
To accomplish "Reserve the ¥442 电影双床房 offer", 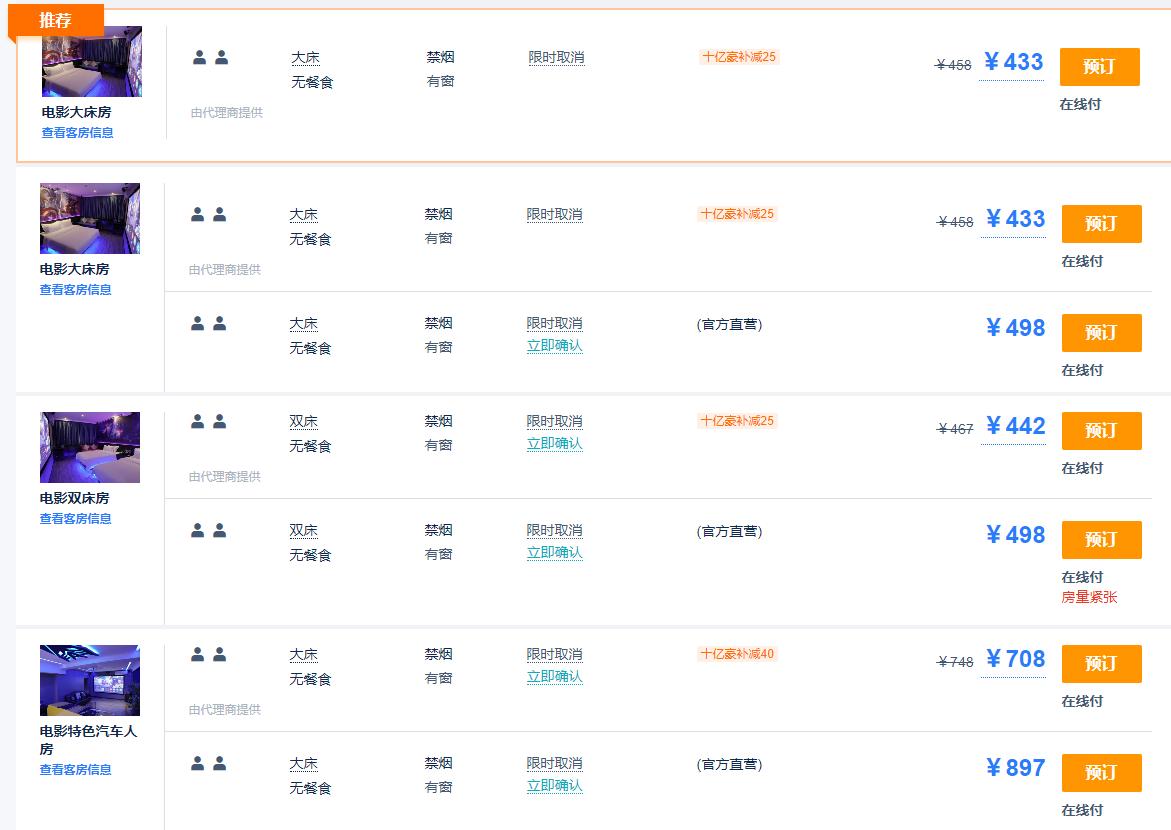I will pos(1100,431).
